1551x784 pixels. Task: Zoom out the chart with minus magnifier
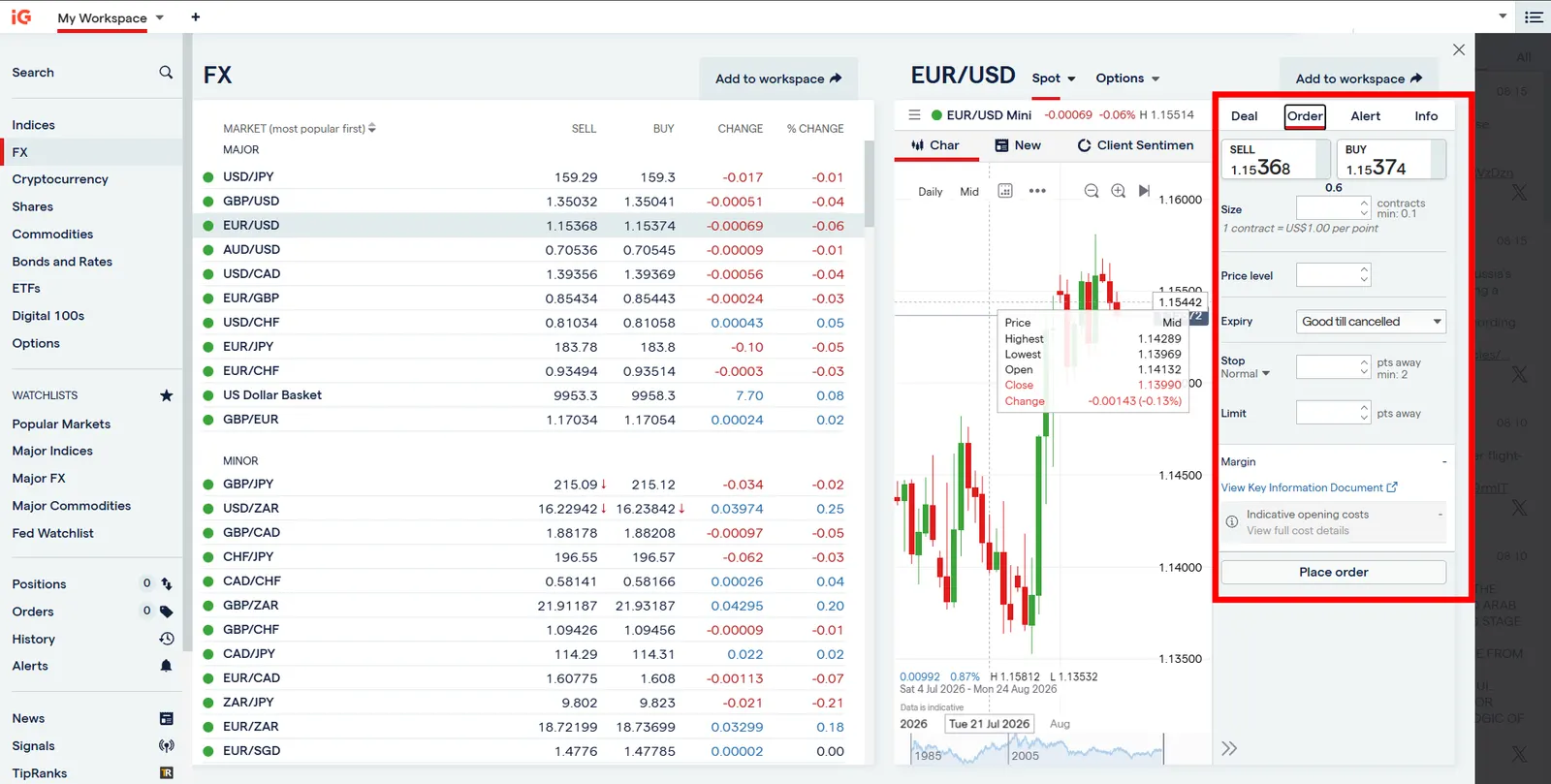point(1092,191)
